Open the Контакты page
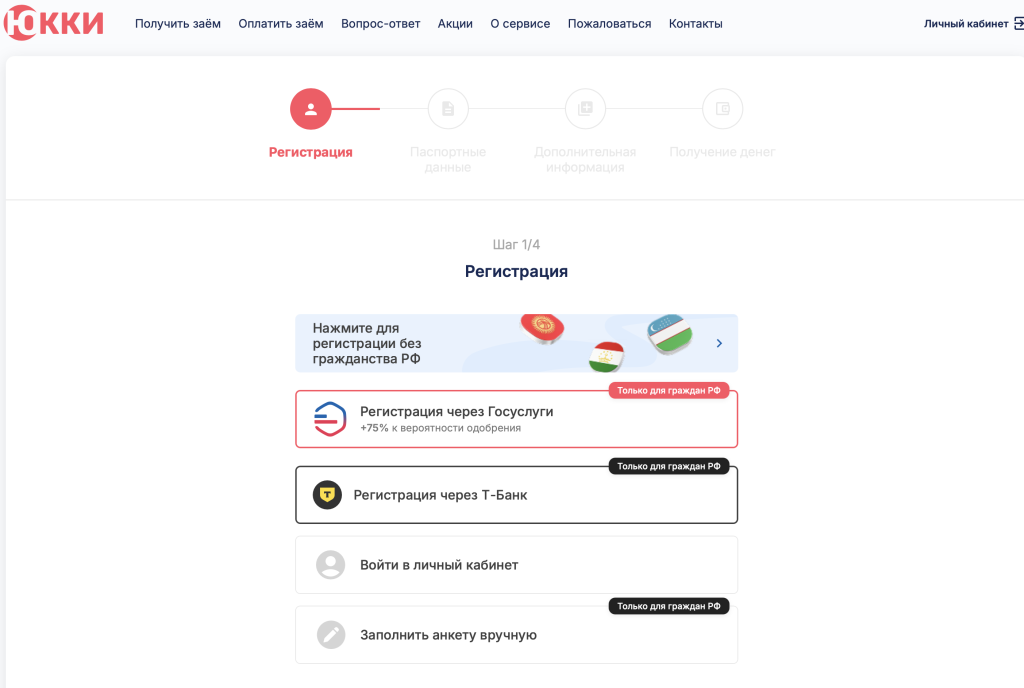The width and height of the screenshot is (1024, 688). pyautogui.click(x=695, y=24)
